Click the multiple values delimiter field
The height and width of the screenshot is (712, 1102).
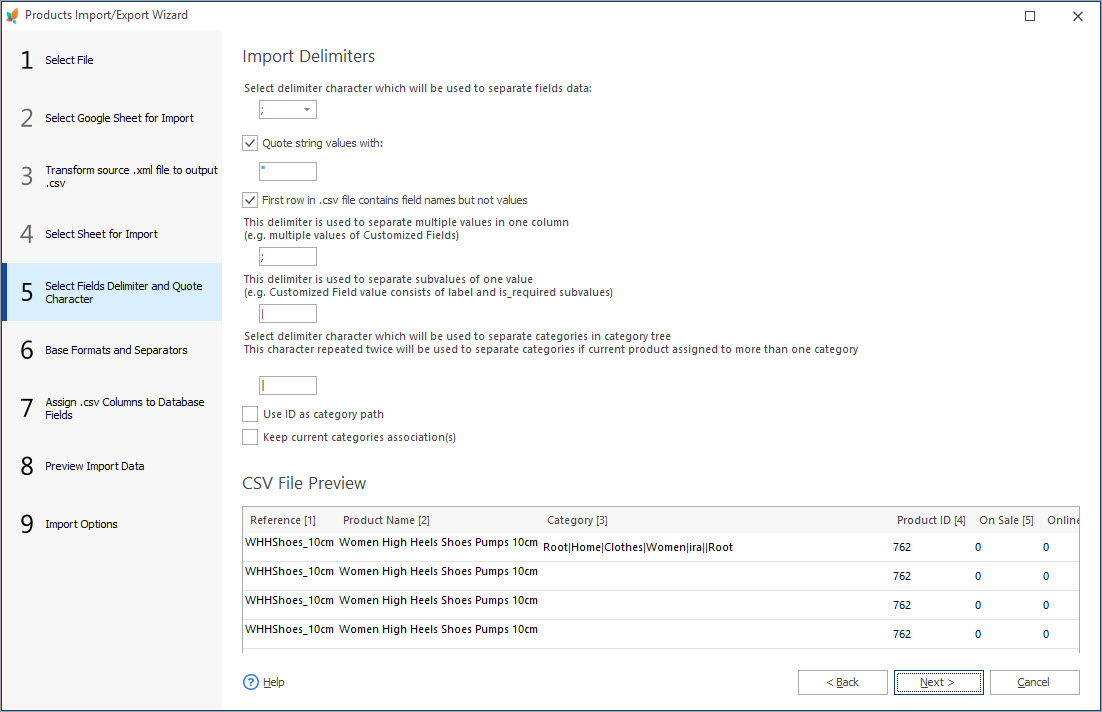(x=288, y=257)
